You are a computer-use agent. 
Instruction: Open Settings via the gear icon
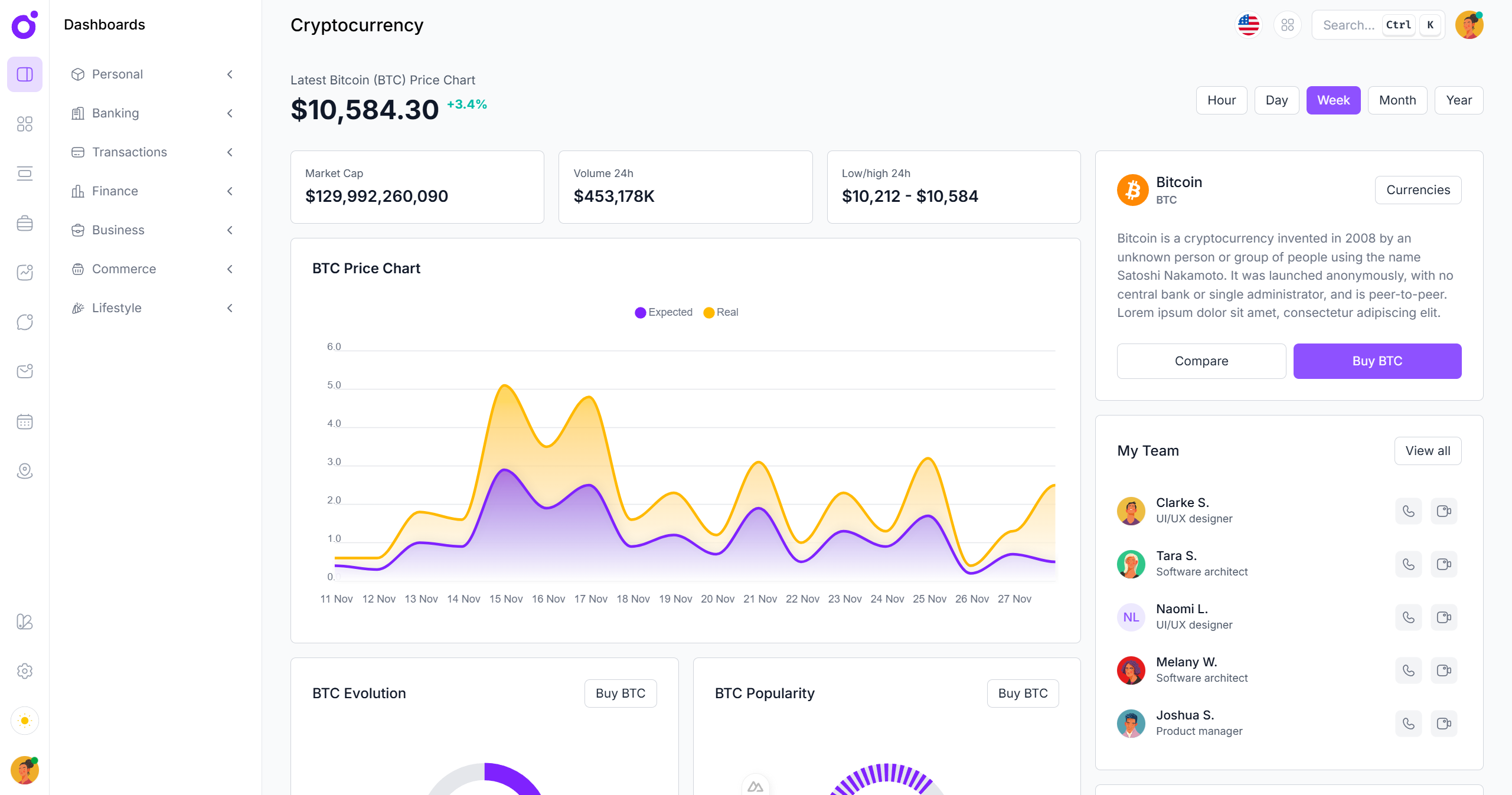(x=24, y=671)
